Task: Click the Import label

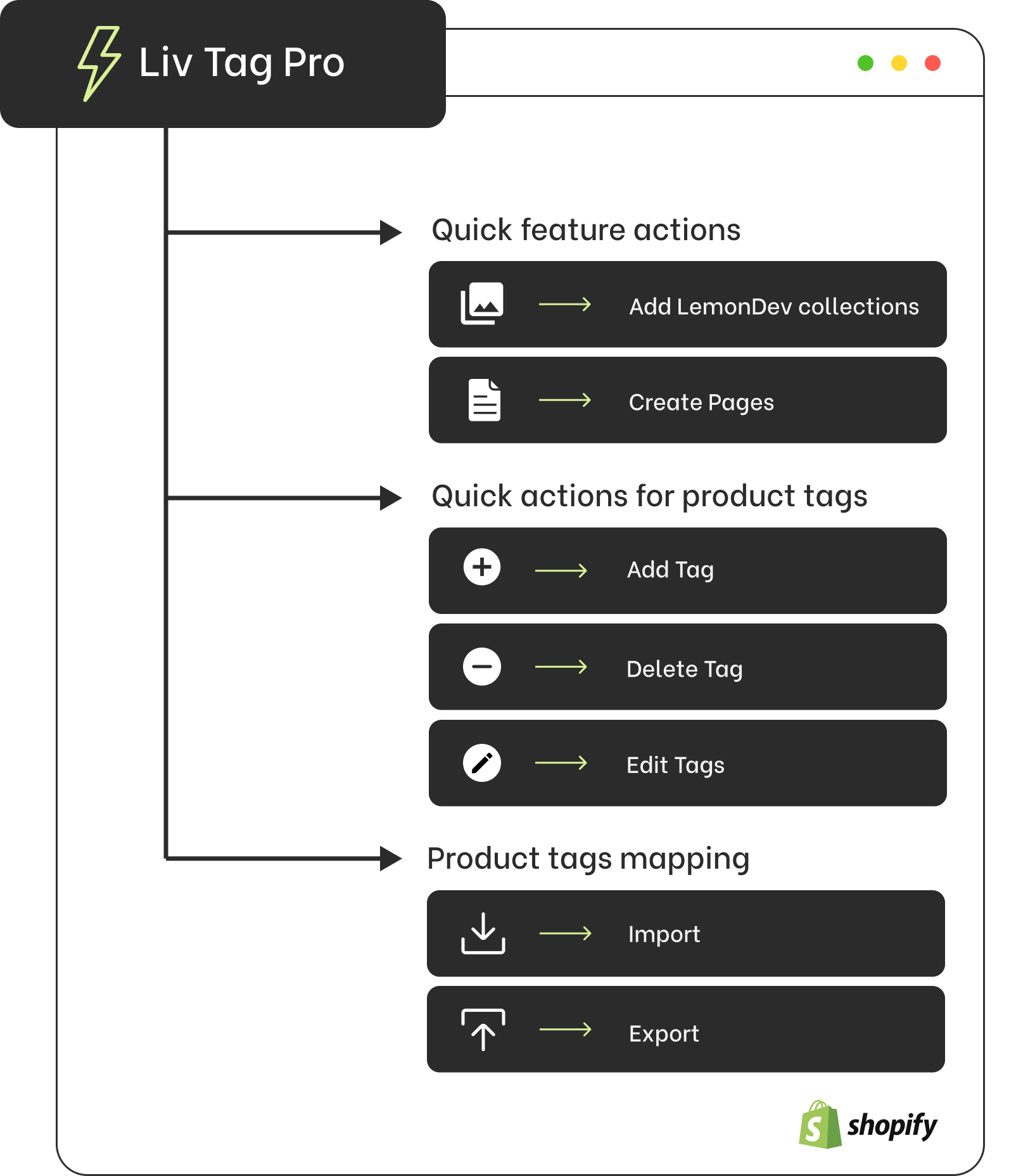Action: pyautogui.click(x=664, y=934)
